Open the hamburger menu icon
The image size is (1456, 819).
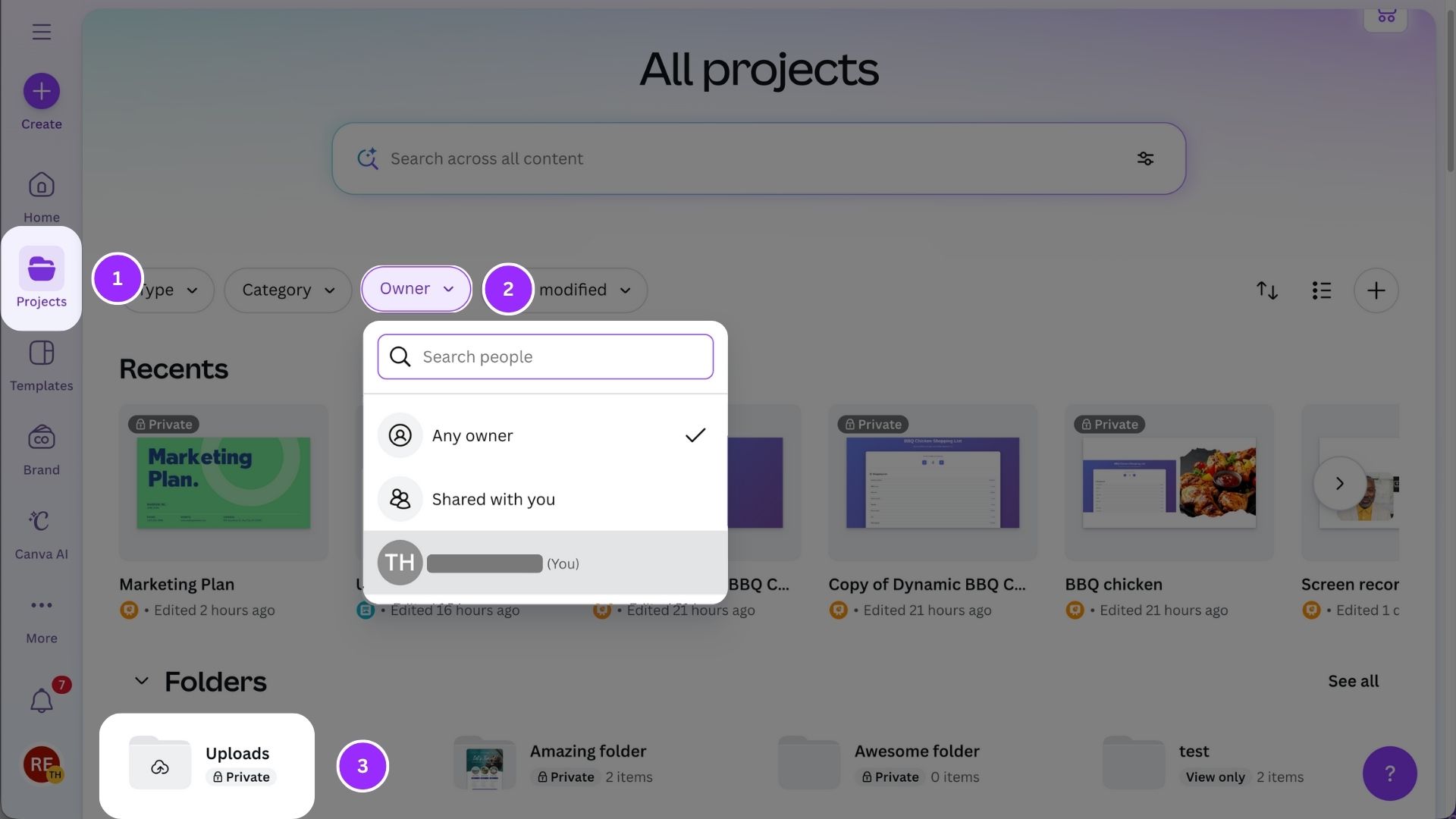(x=42, y=32)
